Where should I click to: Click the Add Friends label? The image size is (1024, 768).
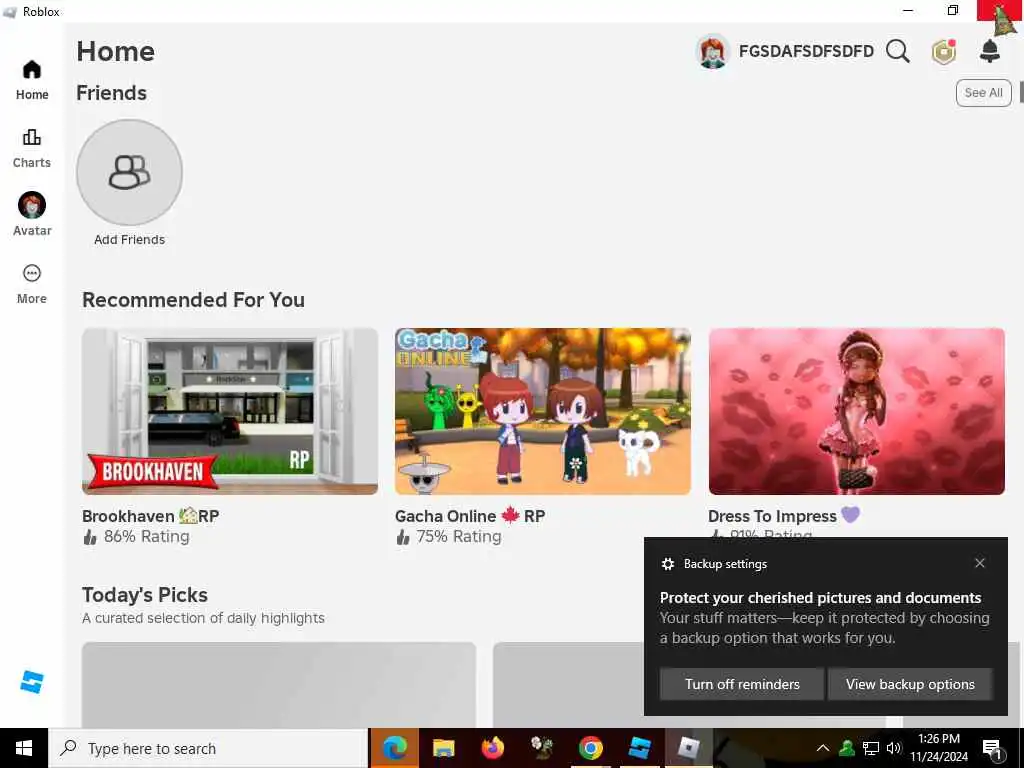129,240
